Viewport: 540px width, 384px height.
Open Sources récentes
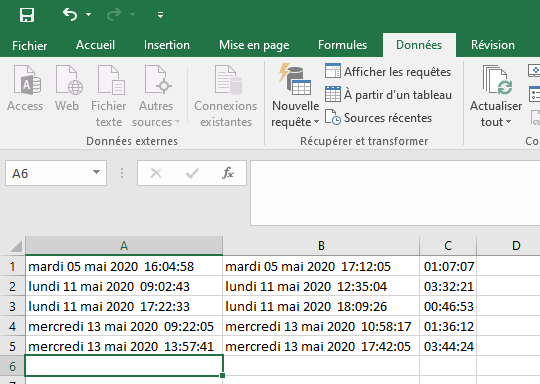tap(378, 118)
